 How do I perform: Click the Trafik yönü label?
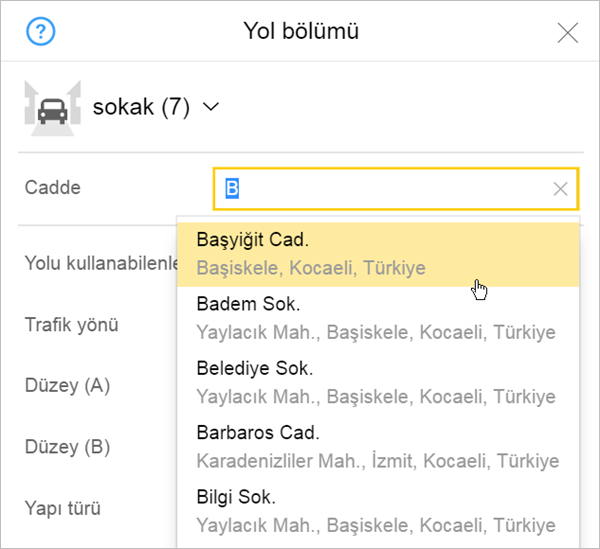[72, 325]
